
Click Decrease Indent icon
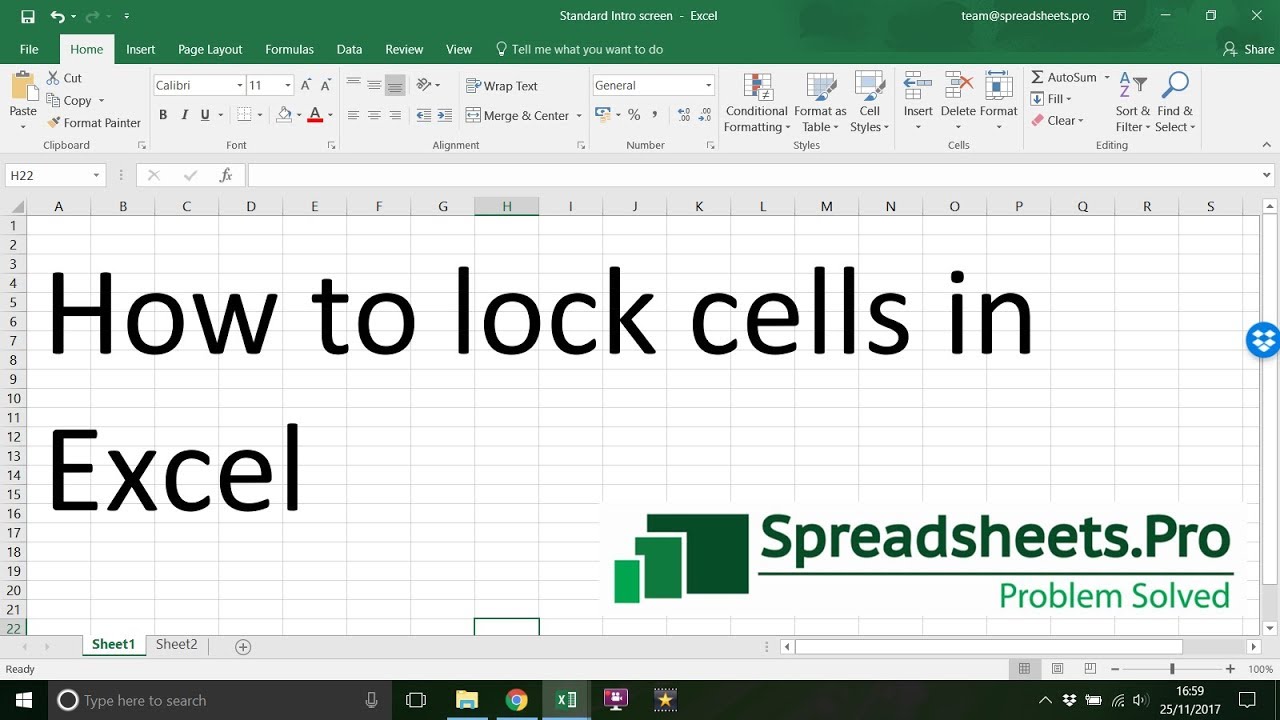coord(423,116)
